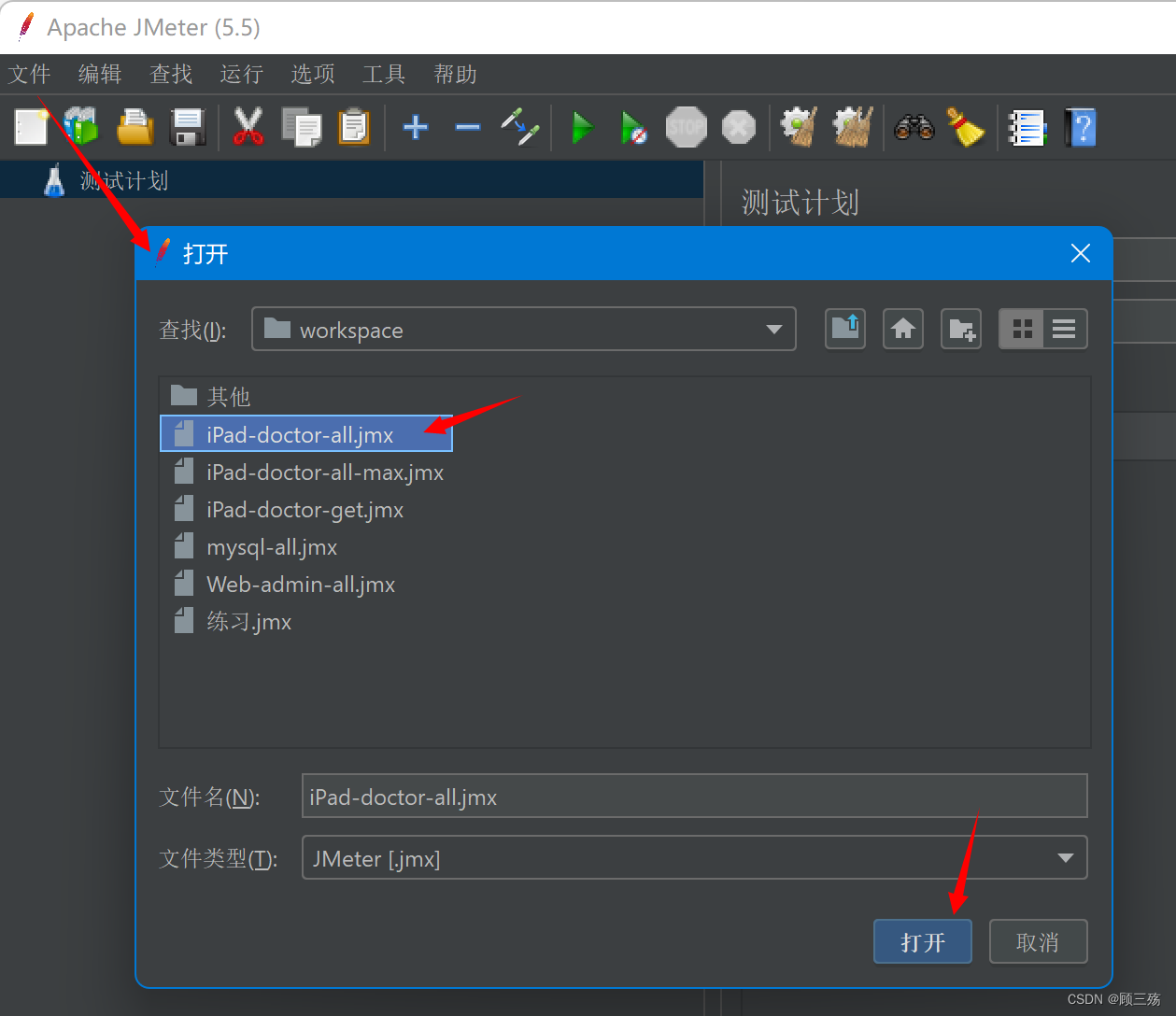Select iPad-doctor-all.jmx file
This screenshot has width=1176, height=1016.
pyautogui.click(x=306, y=434)
